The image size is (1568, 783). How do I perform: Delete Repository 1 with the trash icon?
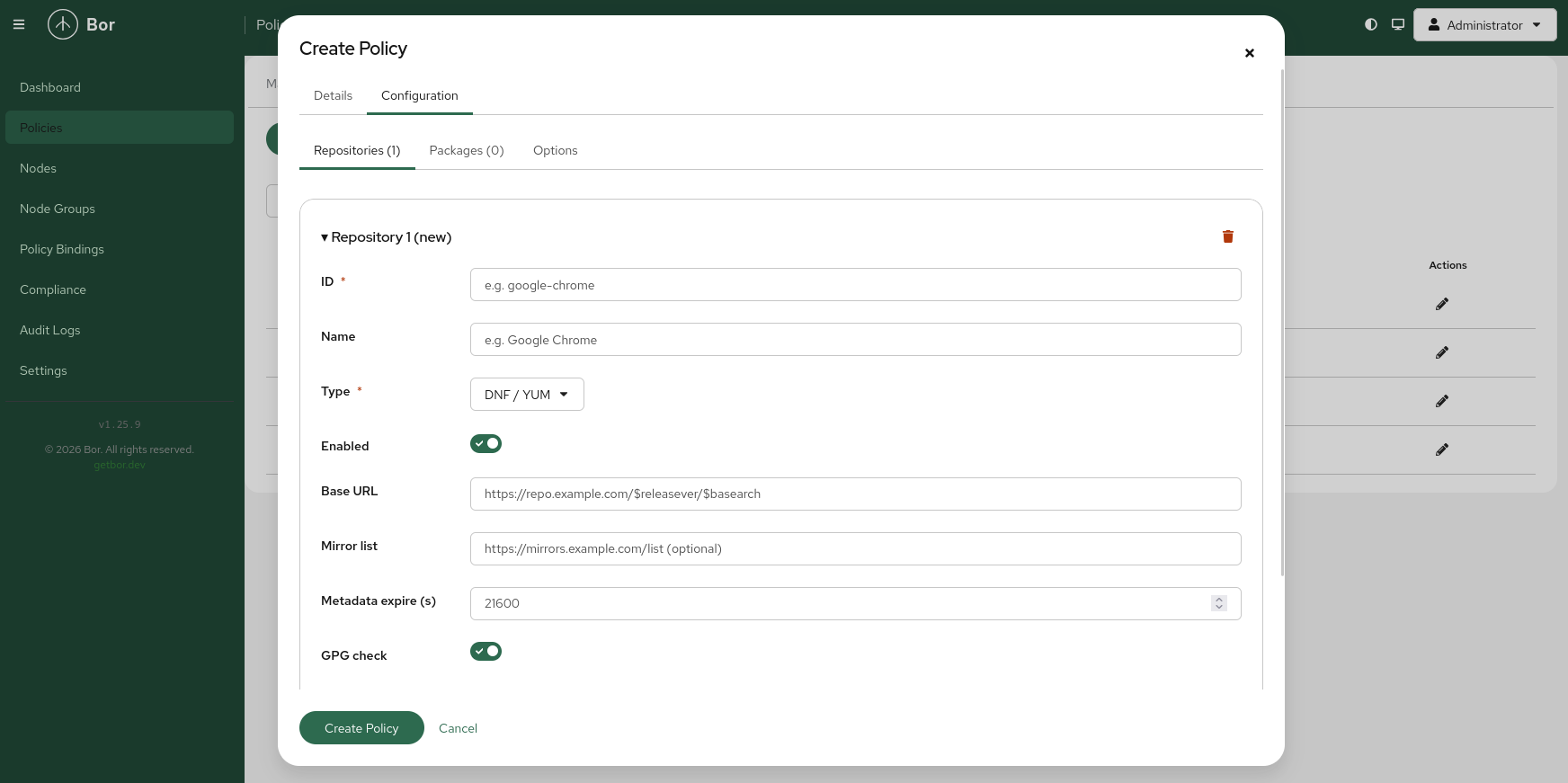point(1228,236)
